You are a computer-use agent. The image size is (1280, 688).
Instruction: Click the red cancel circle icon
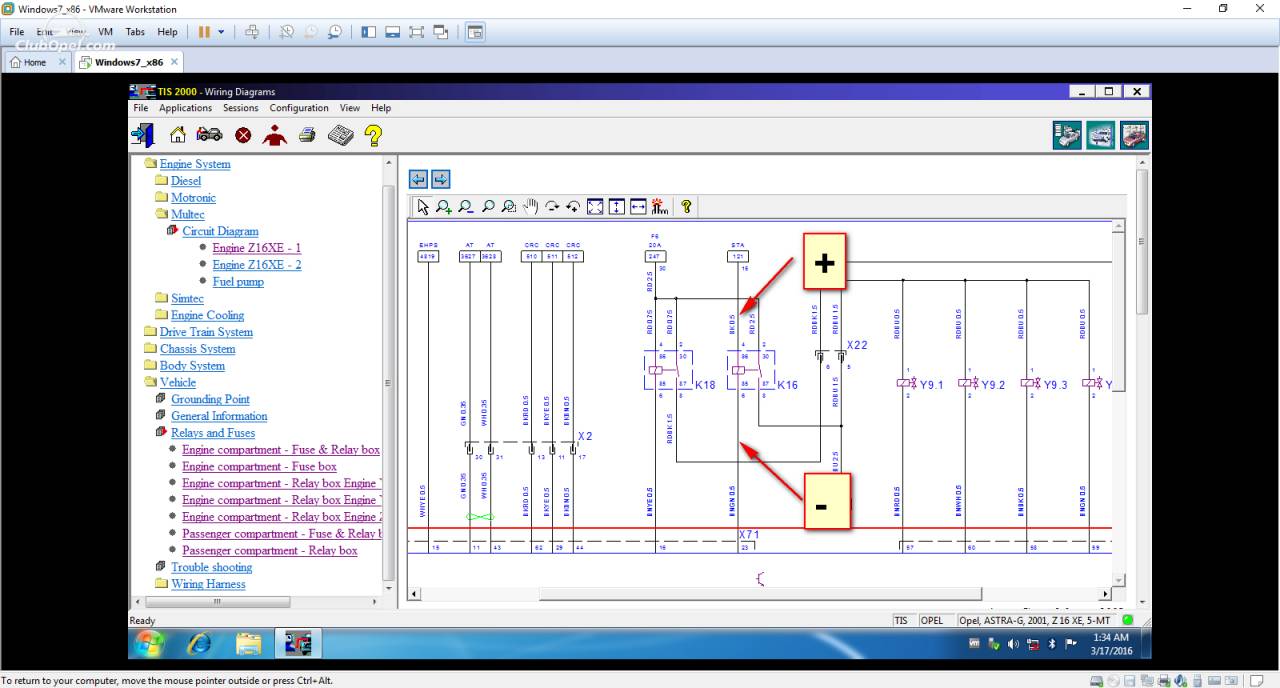click(x=243, y=135)
